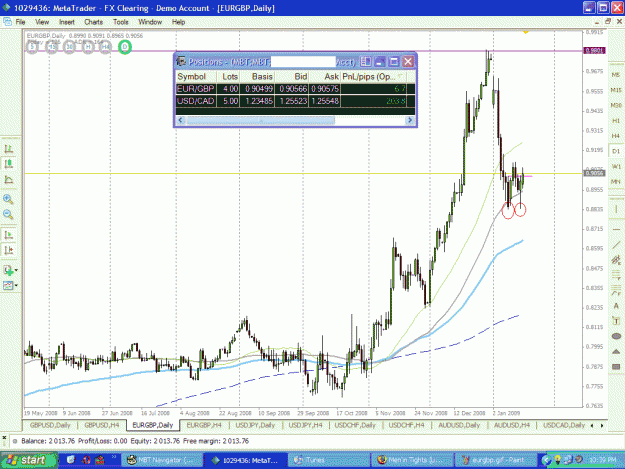Select the triangle drawing tool
The width and height of the screenshot is (625, 469).
616,351
